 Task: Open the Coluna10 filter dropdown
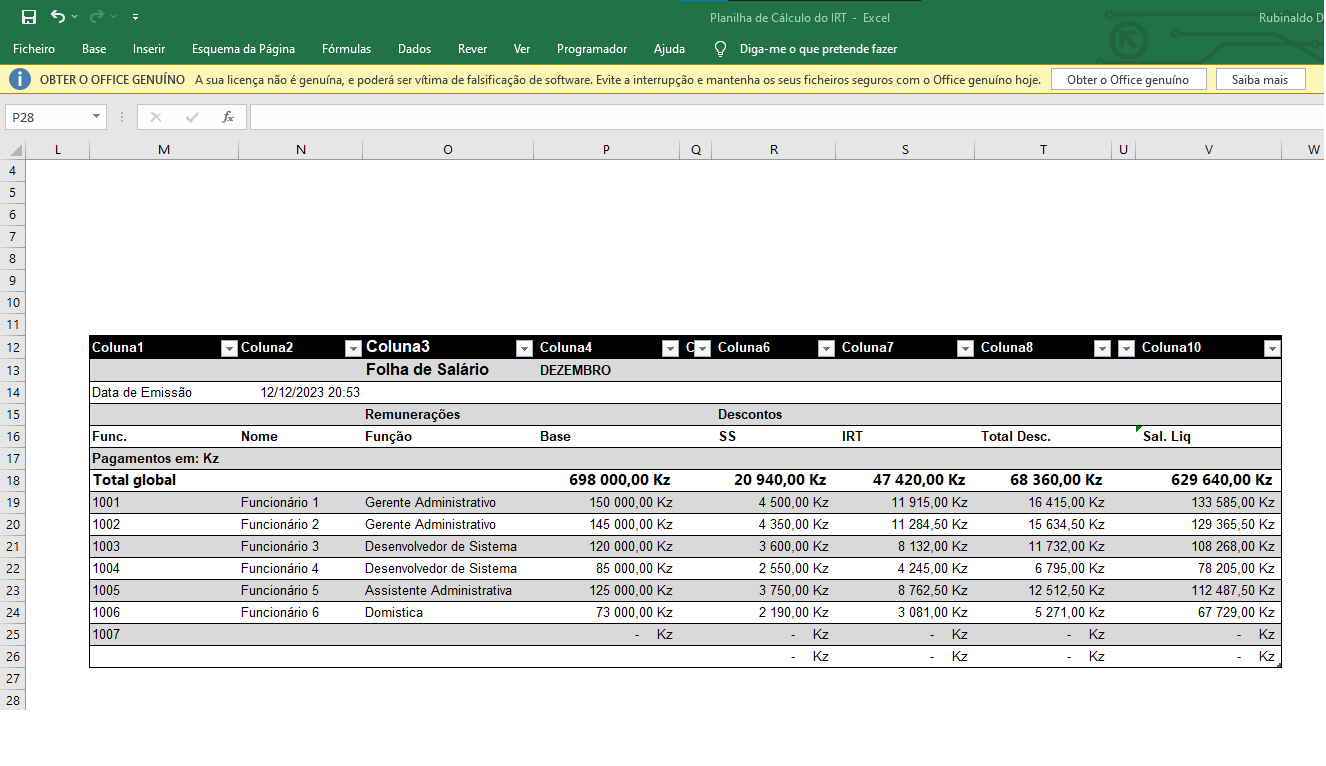tap(1272, 348)
